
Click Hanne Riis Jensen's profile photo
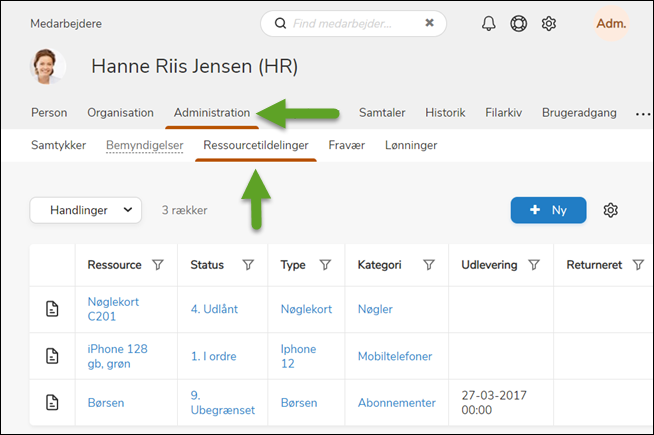point(50,67)
